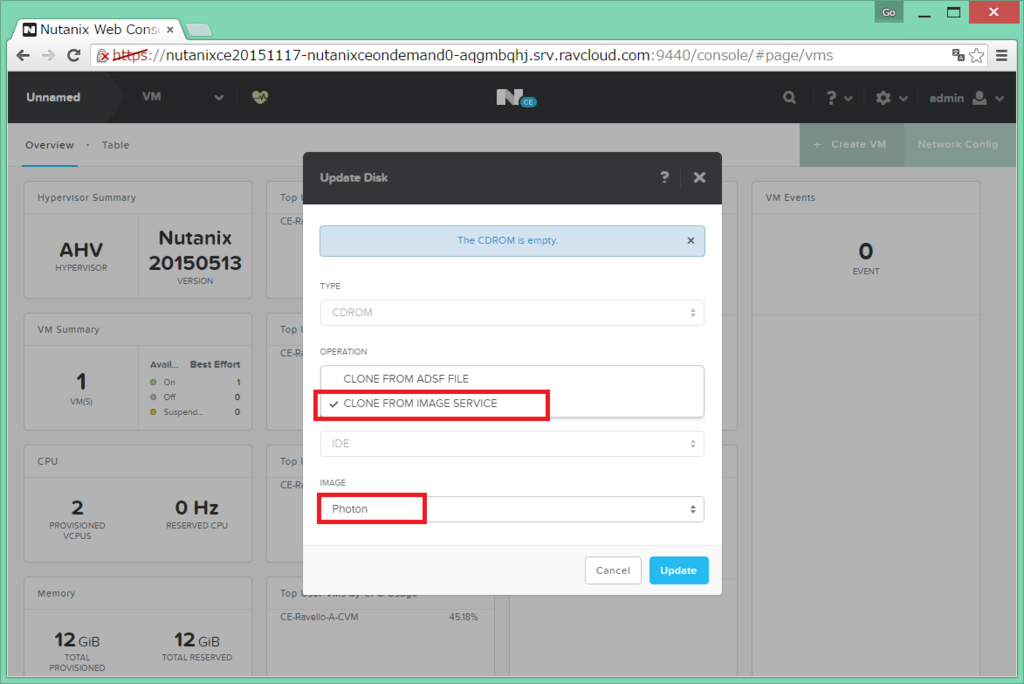Click the Best Effort column header
This screenshot has height=684, width=1024.
pyautogui.click(x=215, y=365)
